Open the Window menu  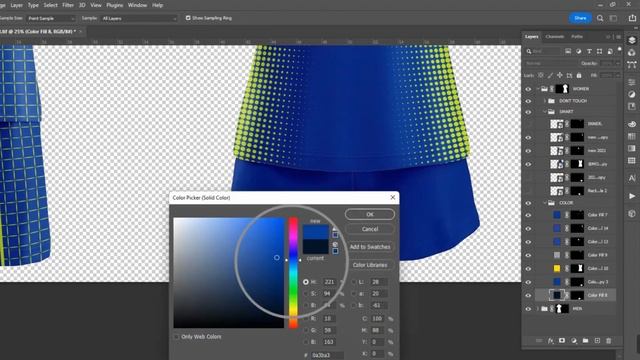[137, 5]
